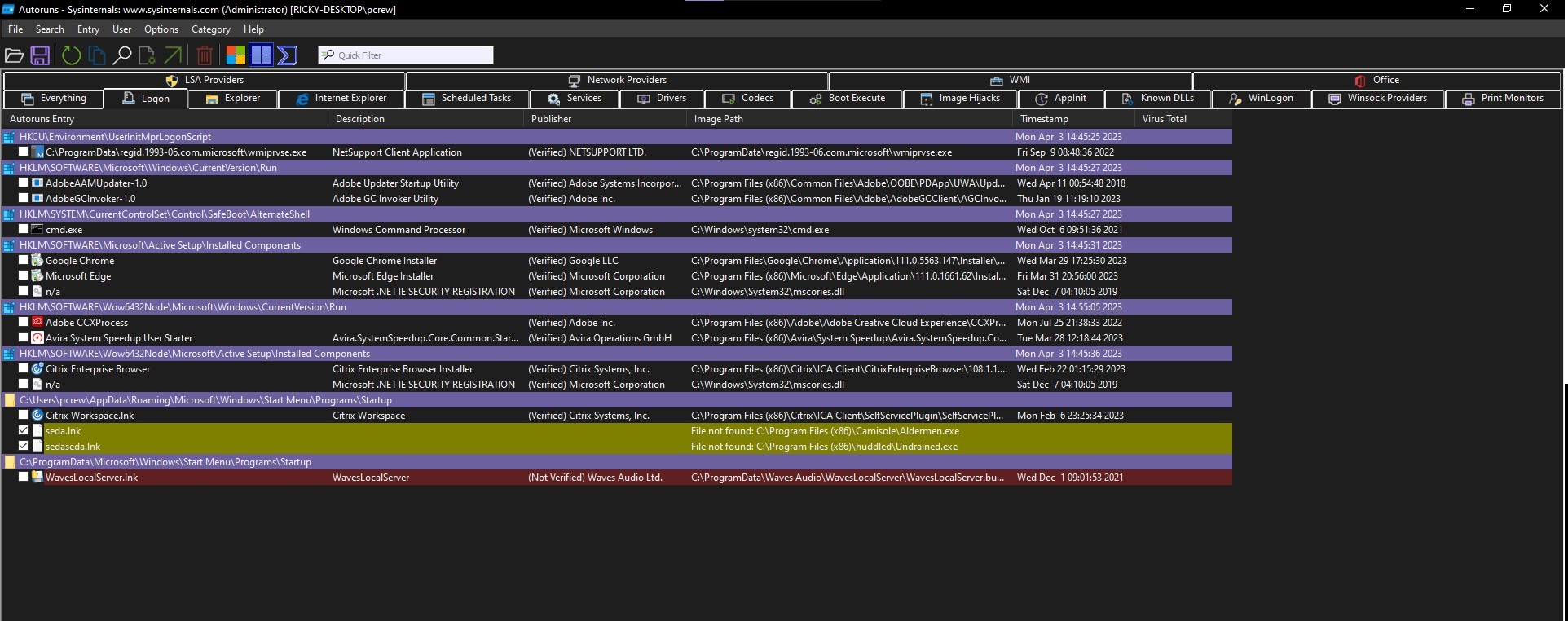Check the Adobe CCXProcess entry checkbox
1568x621 pixels.
(24, 322)
